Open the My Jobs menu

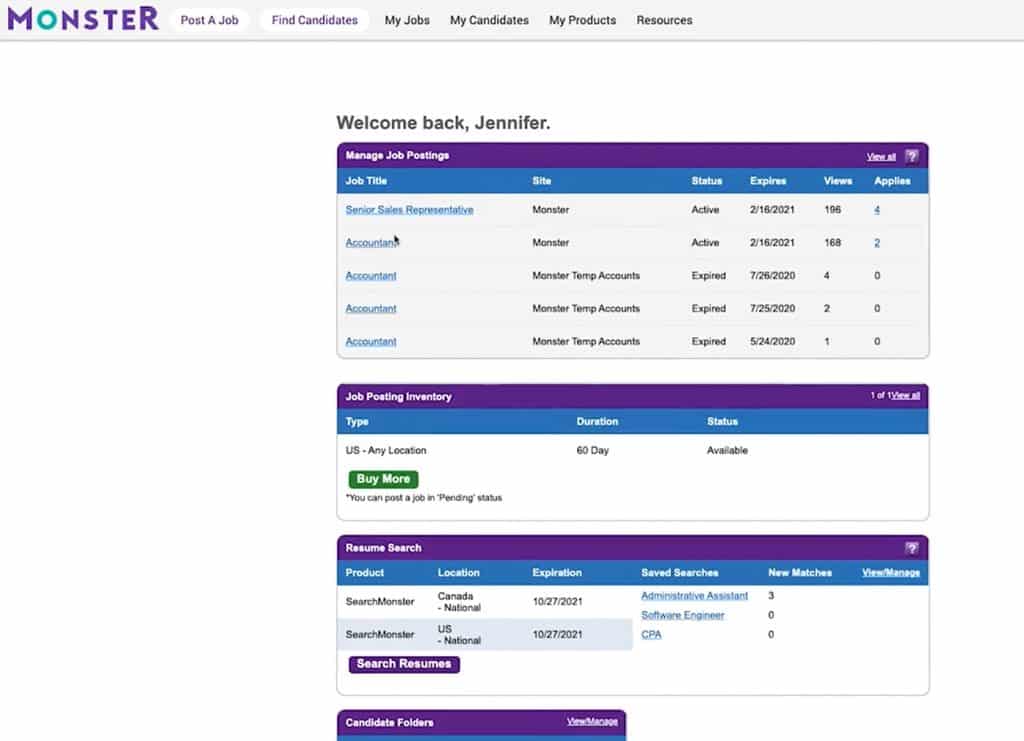[x=407, y=20]
